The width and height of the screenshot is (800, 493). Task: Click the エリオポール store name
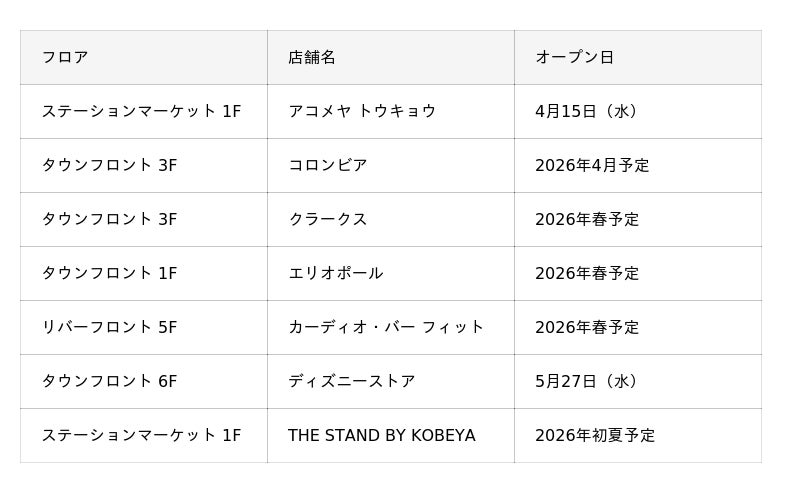pos(336,274)
